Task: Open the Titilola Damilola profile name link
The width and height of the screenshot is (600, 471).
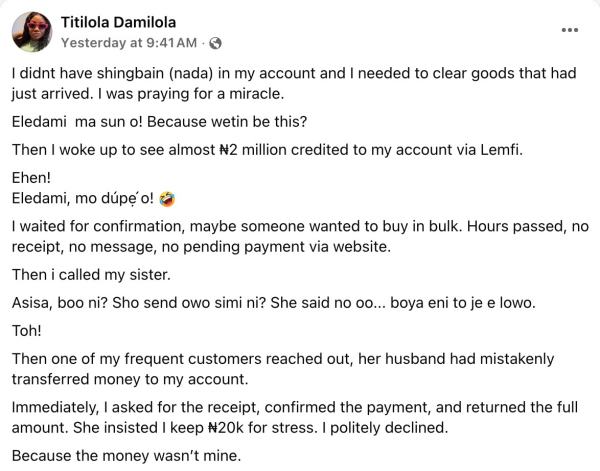Action: (x=118, y=21)
